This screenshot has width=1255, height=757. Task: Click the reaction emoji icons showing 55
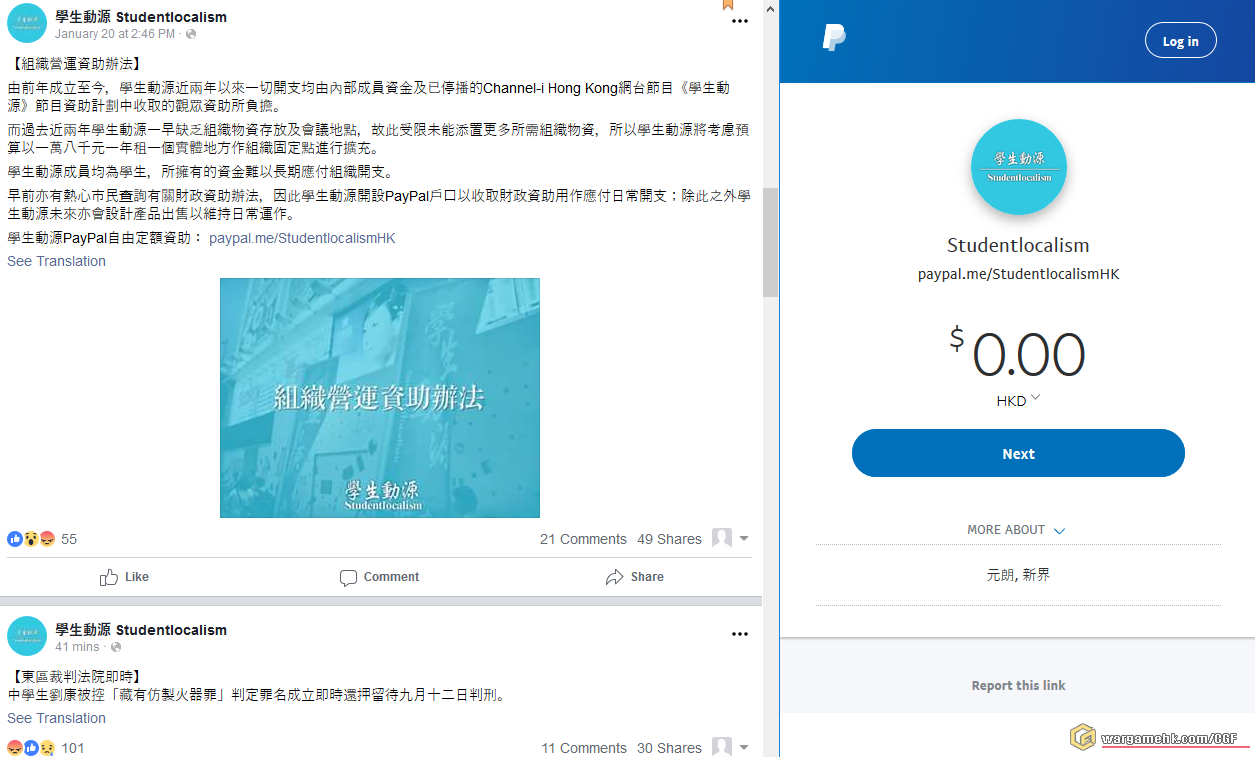(x=31, y=539)
